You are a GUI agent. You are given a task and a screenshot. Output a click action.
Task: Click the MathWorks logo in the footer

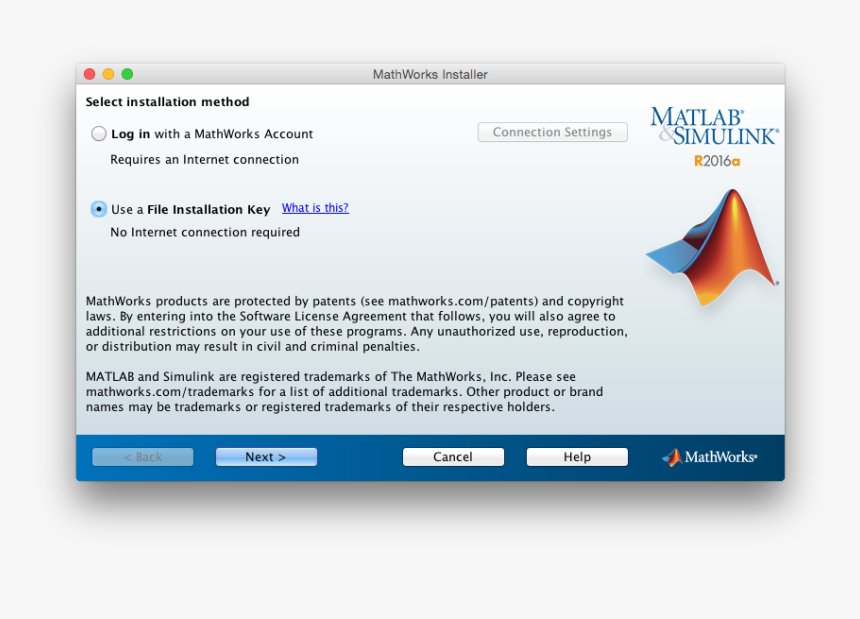point(709,456)
